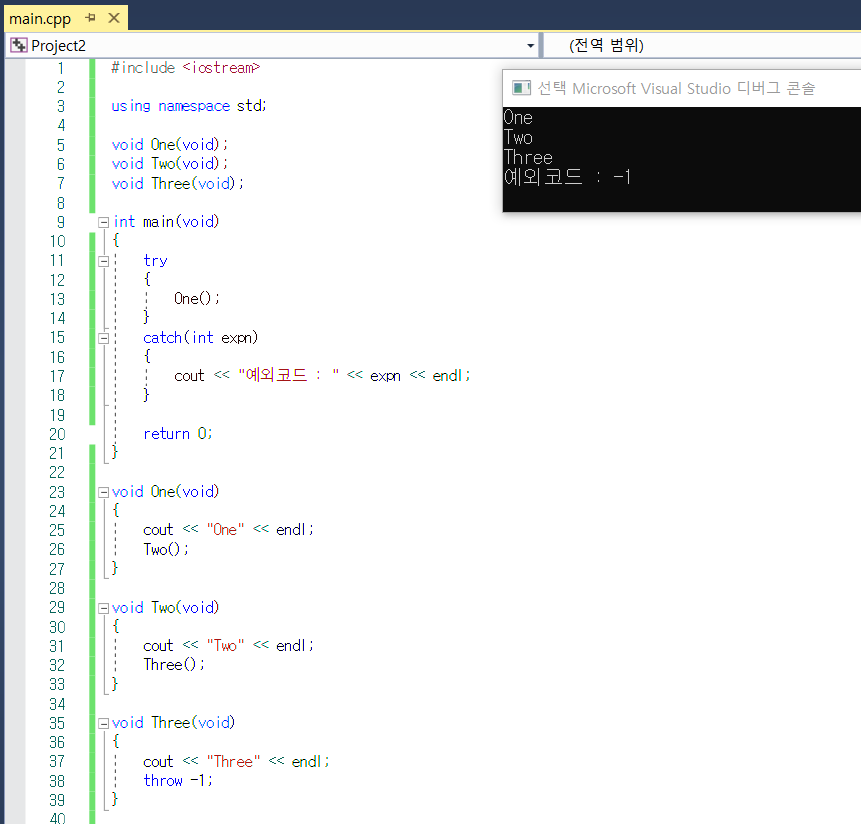Click the "예외코드 : " string literal

click(x=289, y=375)
